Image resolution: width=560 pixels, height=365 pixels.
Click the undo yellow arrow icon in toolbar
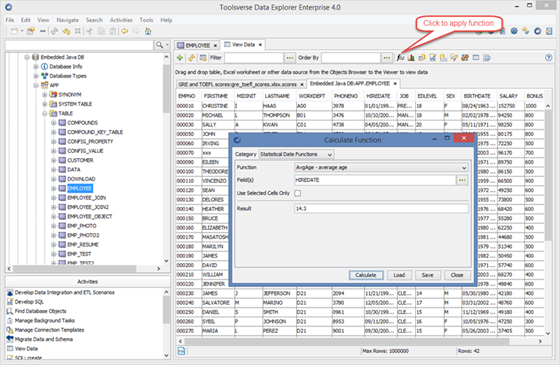pyautogui.click(x=66, y=31)
